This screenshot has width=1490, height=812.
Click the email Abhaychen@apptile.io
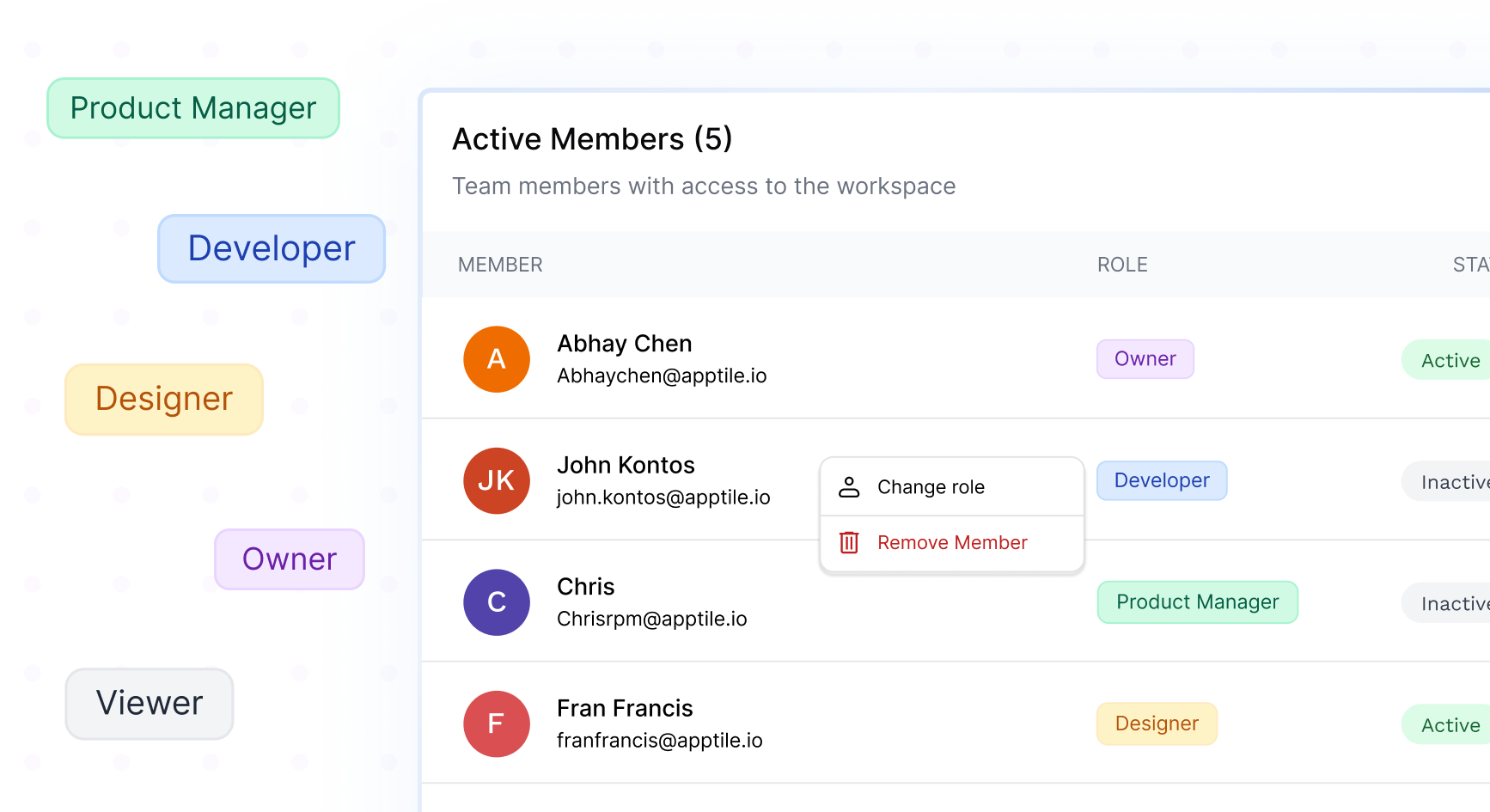(x=662, y=376)
